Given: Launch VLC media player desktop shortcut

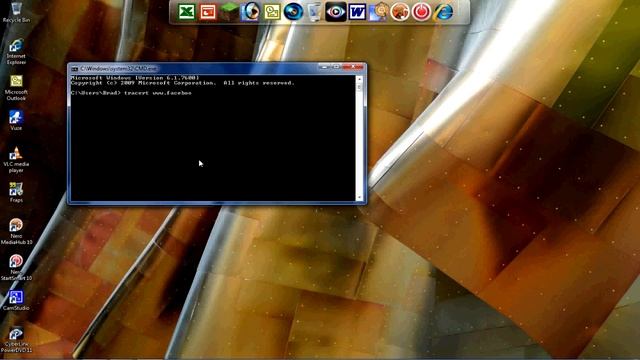Looking at the screenshot, I should pos(16,160).
